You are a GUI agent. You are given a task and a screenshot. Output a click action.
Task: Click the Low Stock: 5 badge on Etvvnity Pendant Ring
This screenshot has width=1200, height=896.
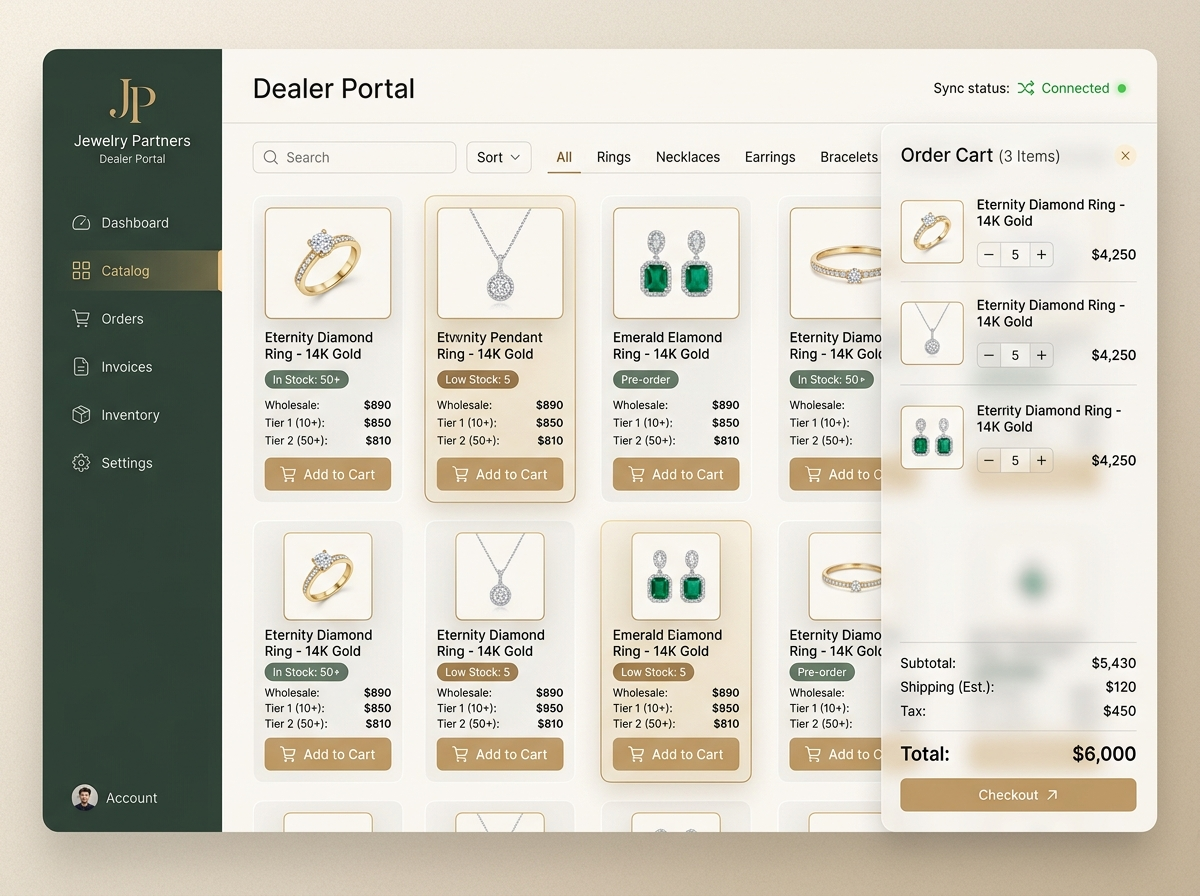click(478, 380)
